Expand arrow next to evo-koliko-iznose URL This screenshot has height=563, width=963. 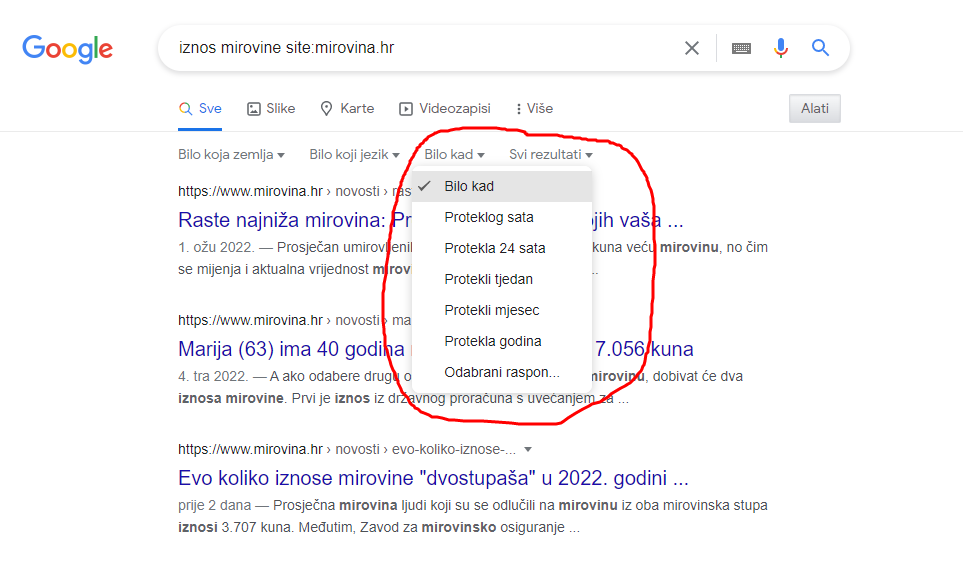528,449
